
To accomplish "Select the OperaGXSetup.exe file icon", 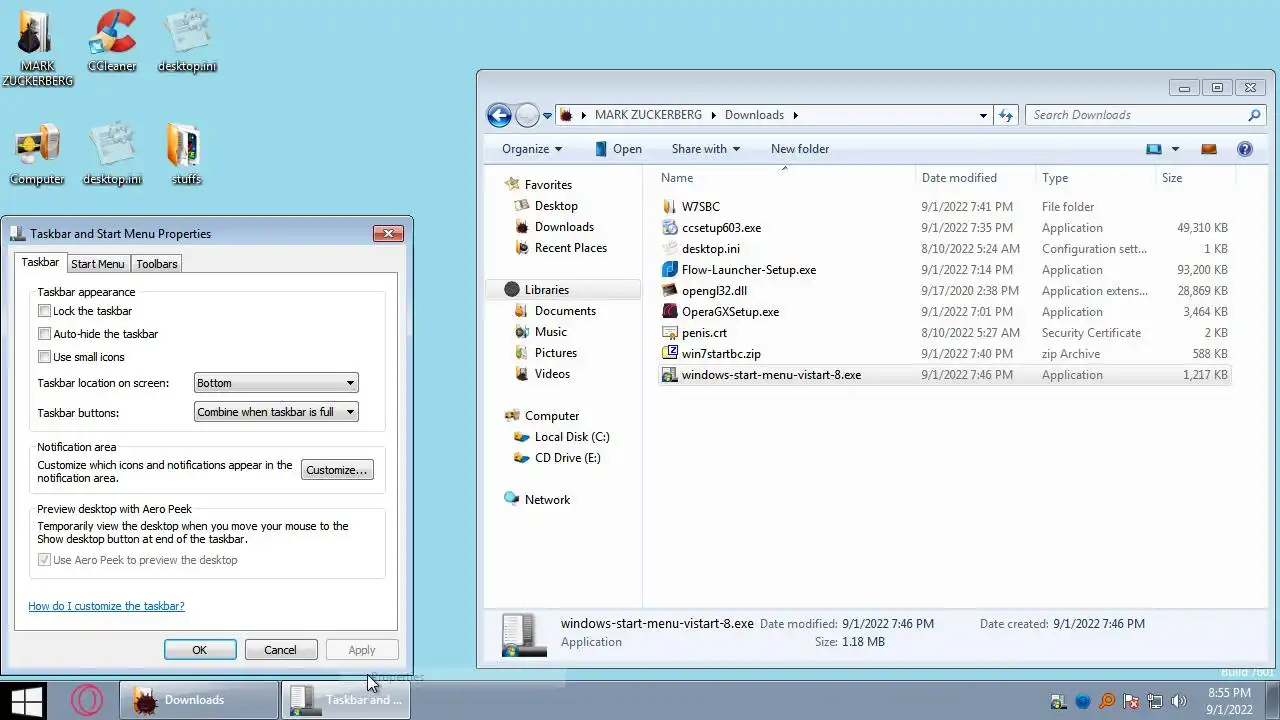I will coord(670,312).
